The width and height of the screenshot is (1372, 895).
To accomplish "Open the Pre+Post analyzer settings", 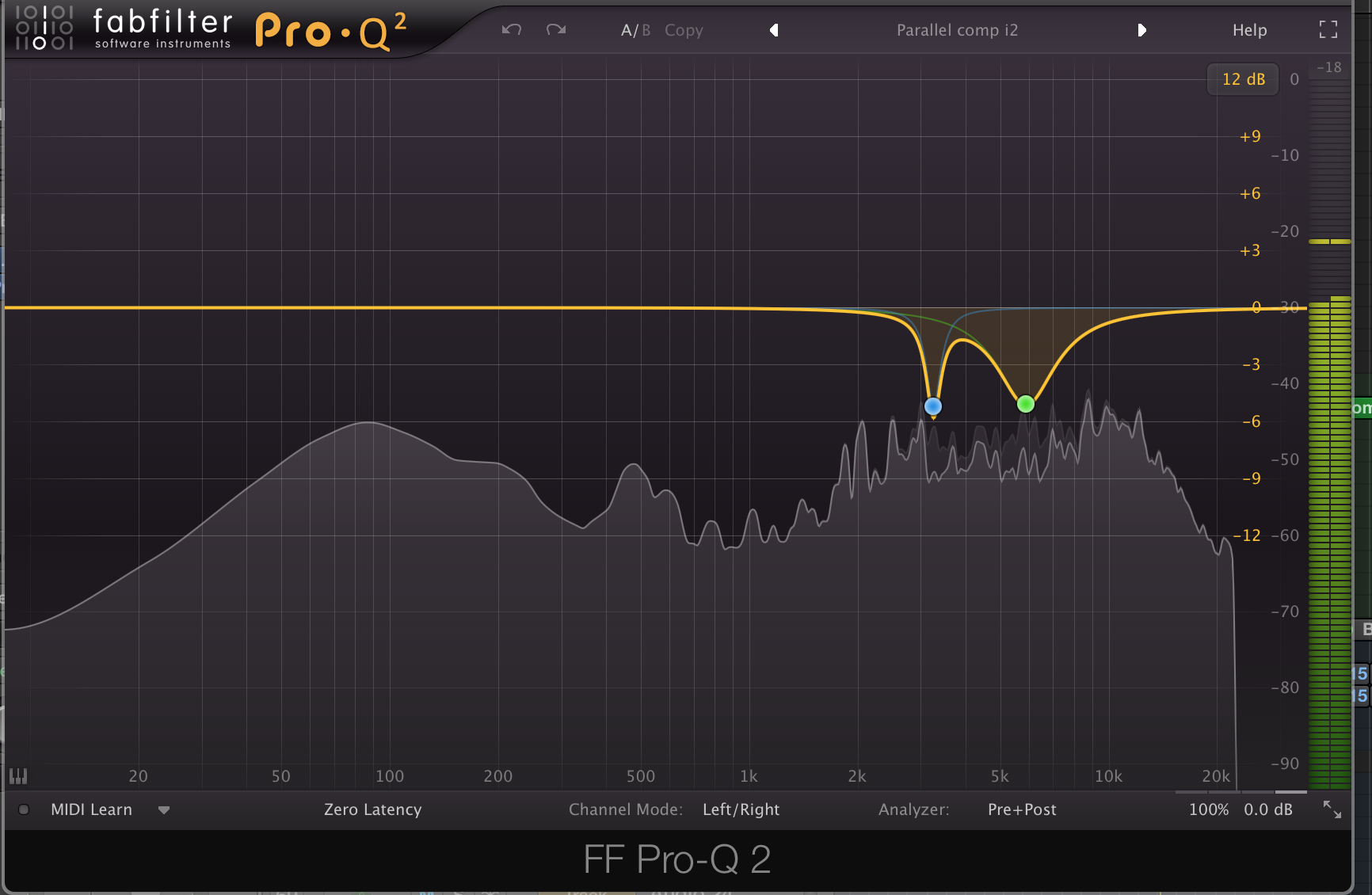I will click(1022, 809).
